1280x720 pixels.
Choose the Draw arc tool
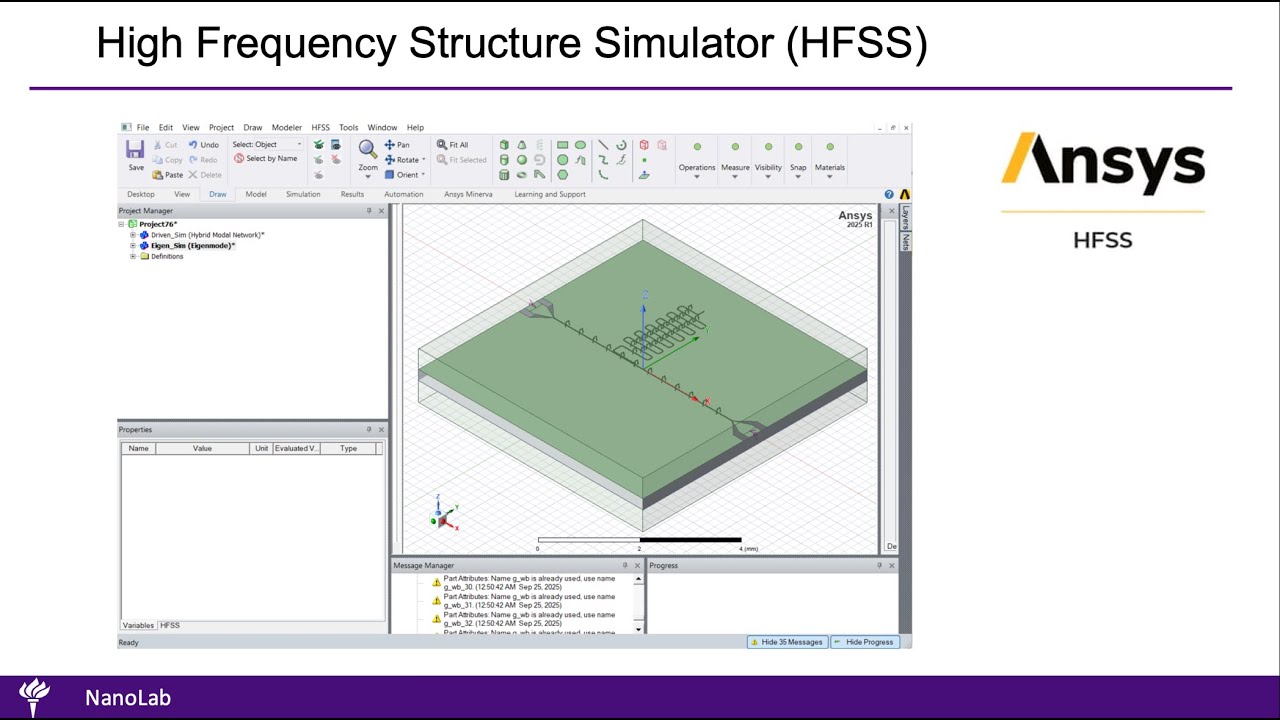pos(603,175)
